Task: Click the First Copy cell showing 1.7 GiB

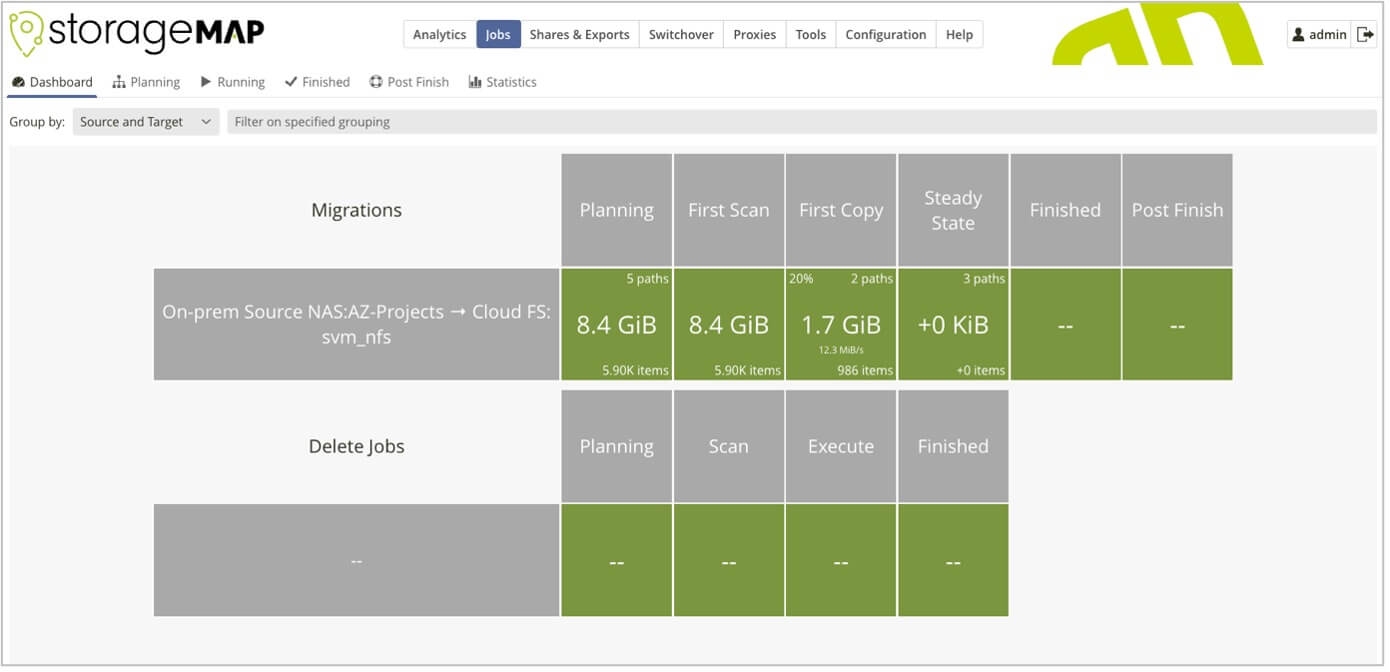Action: click(x=841, y=323)
